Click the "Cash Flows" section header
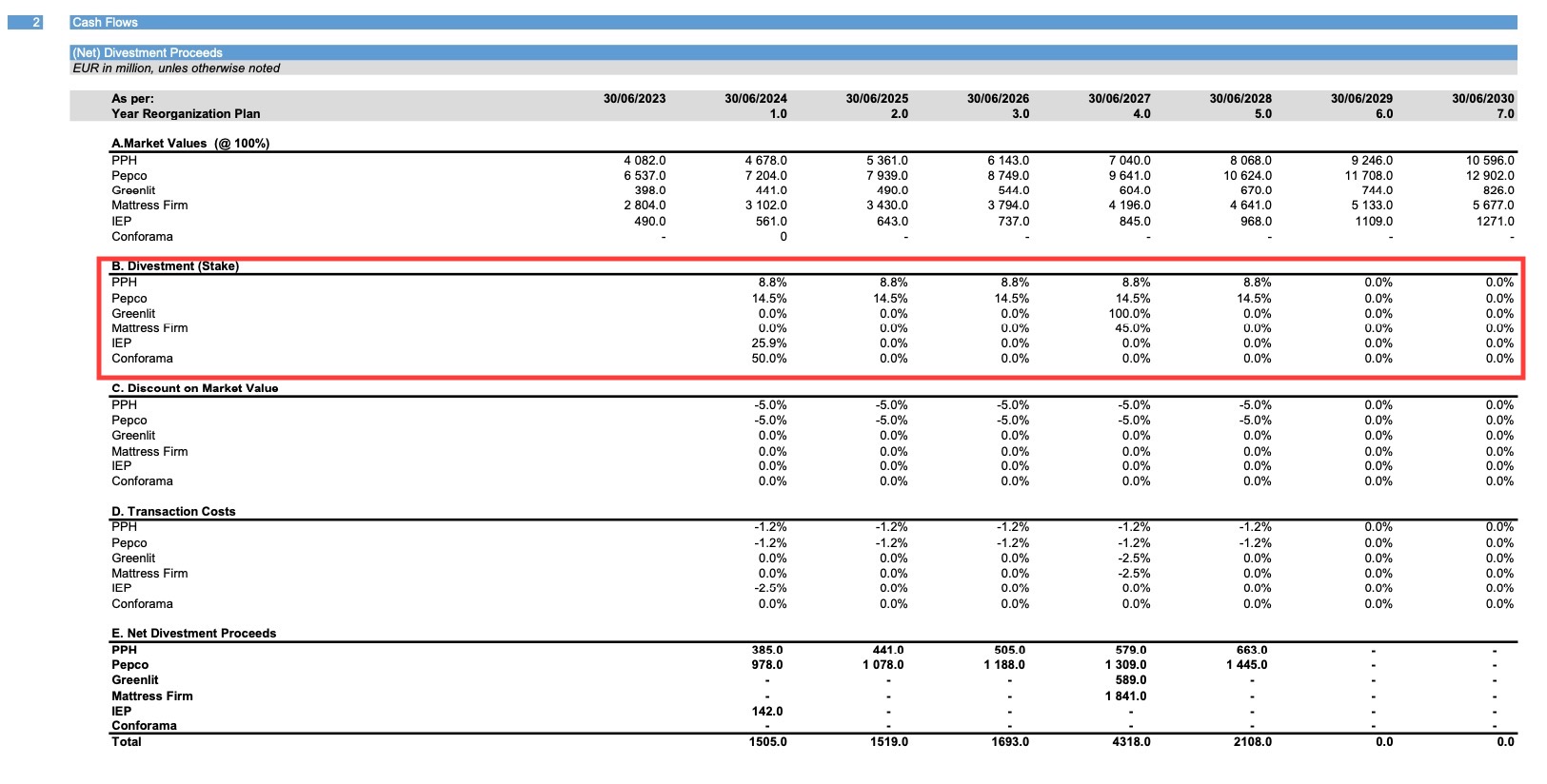The height and width of the screenshot is (784, 1547). point(793,22)
